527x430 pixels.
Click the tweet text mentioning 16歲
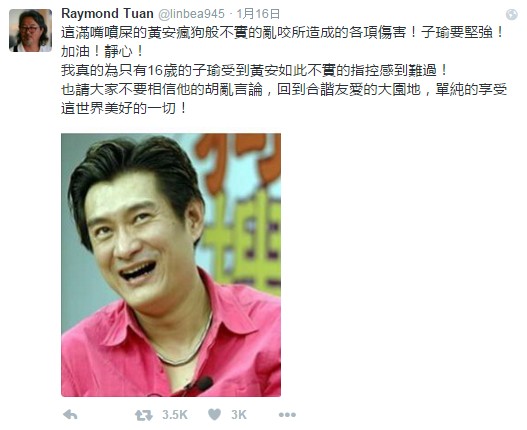pyautogui.click(x=254, y=71)
